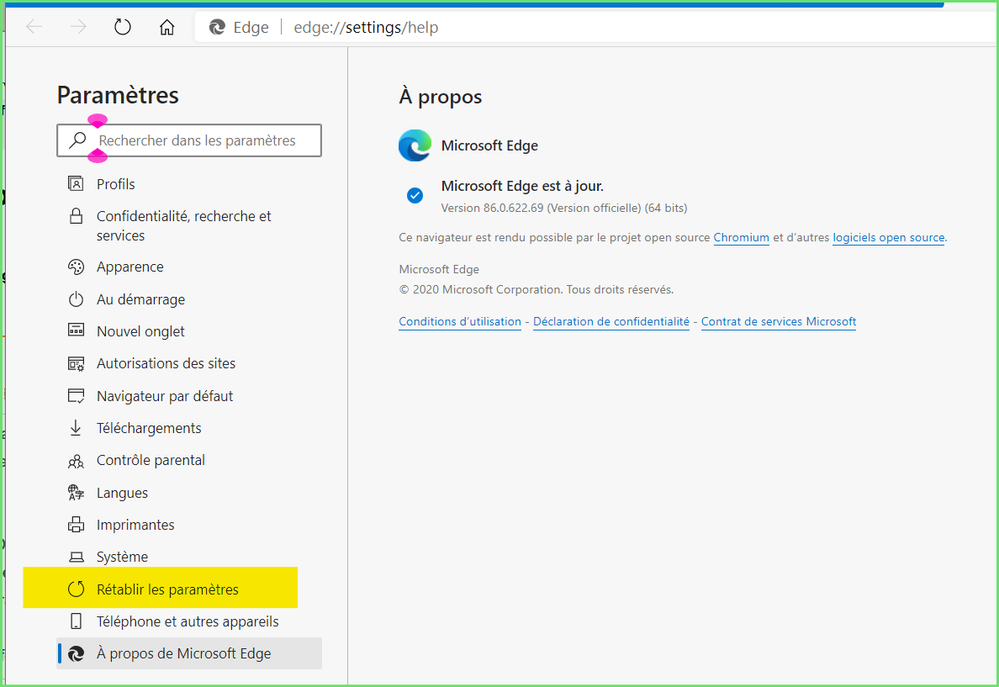Select À propos de Microsoft Edge
Viewport: 999px width, 687px height.
tap(189, 653)
